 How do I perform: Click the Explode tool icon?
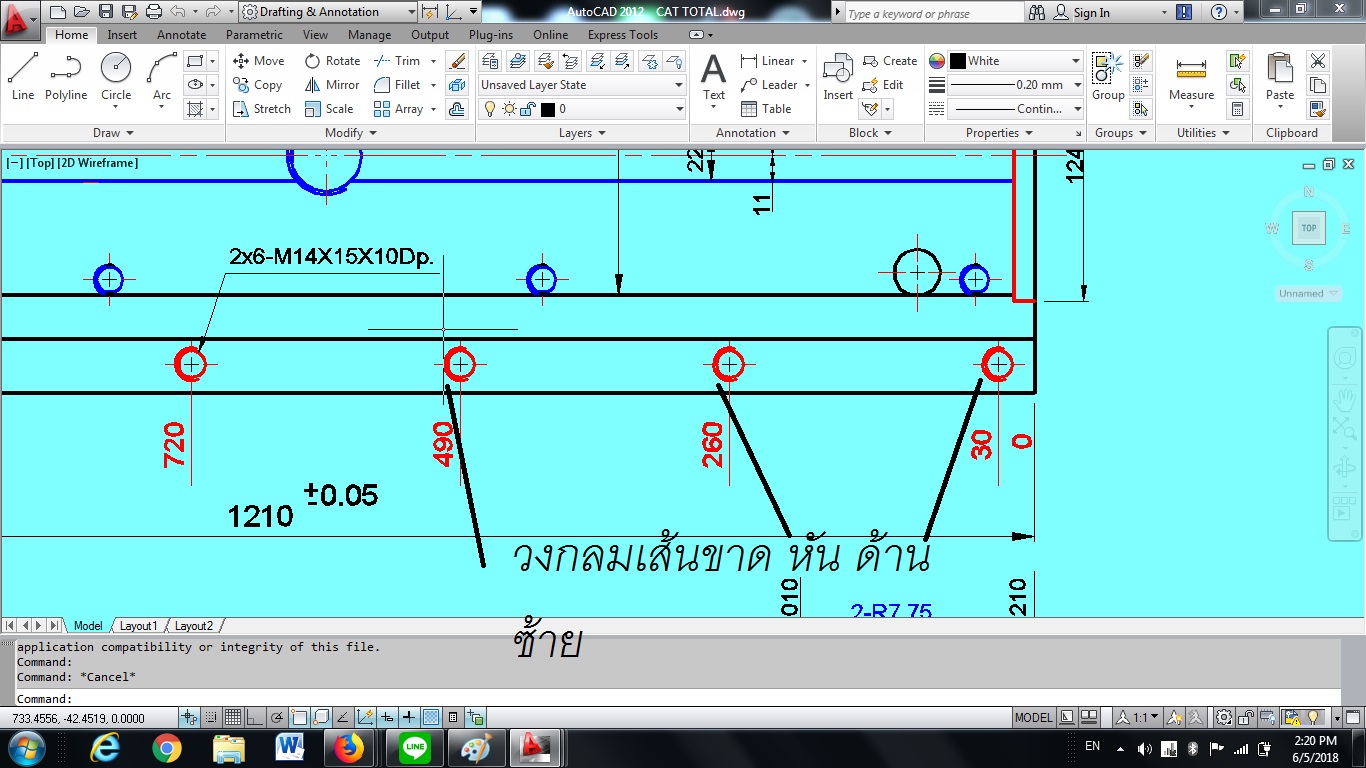pos(457,85)
